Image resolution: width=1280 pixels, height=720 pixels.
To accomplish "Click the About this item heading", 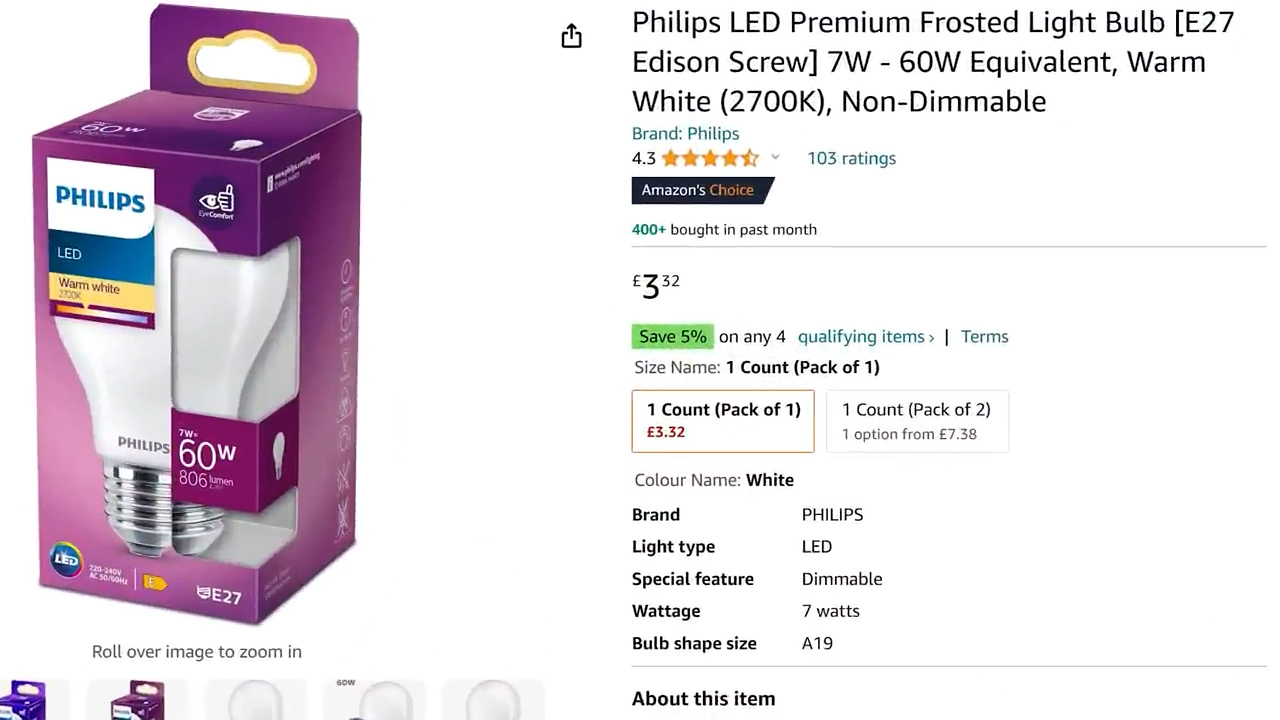I will point(703,698).
